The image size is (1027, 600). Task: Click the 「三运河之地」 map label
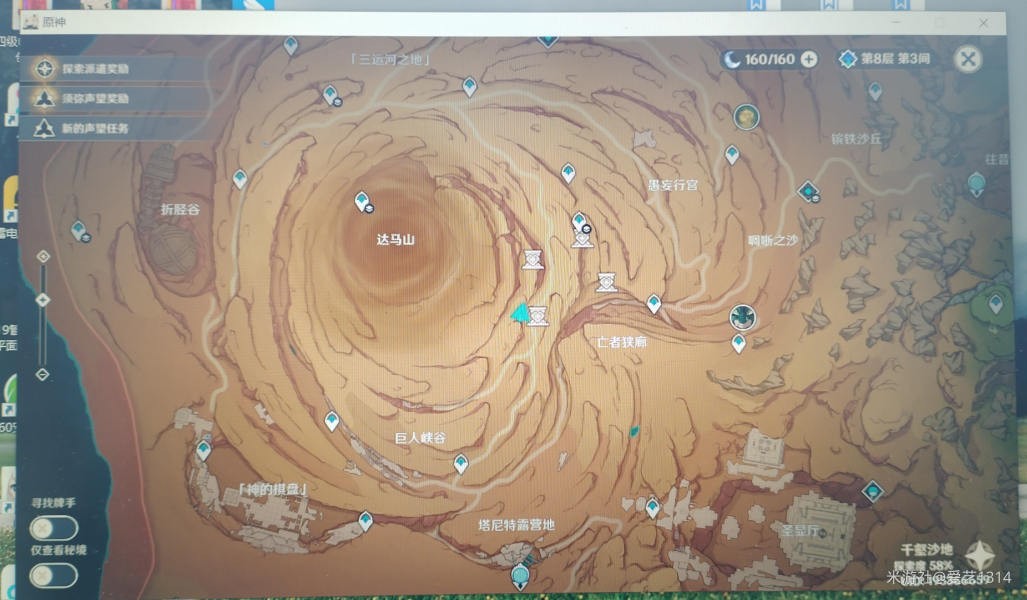(x=391, y=60)
